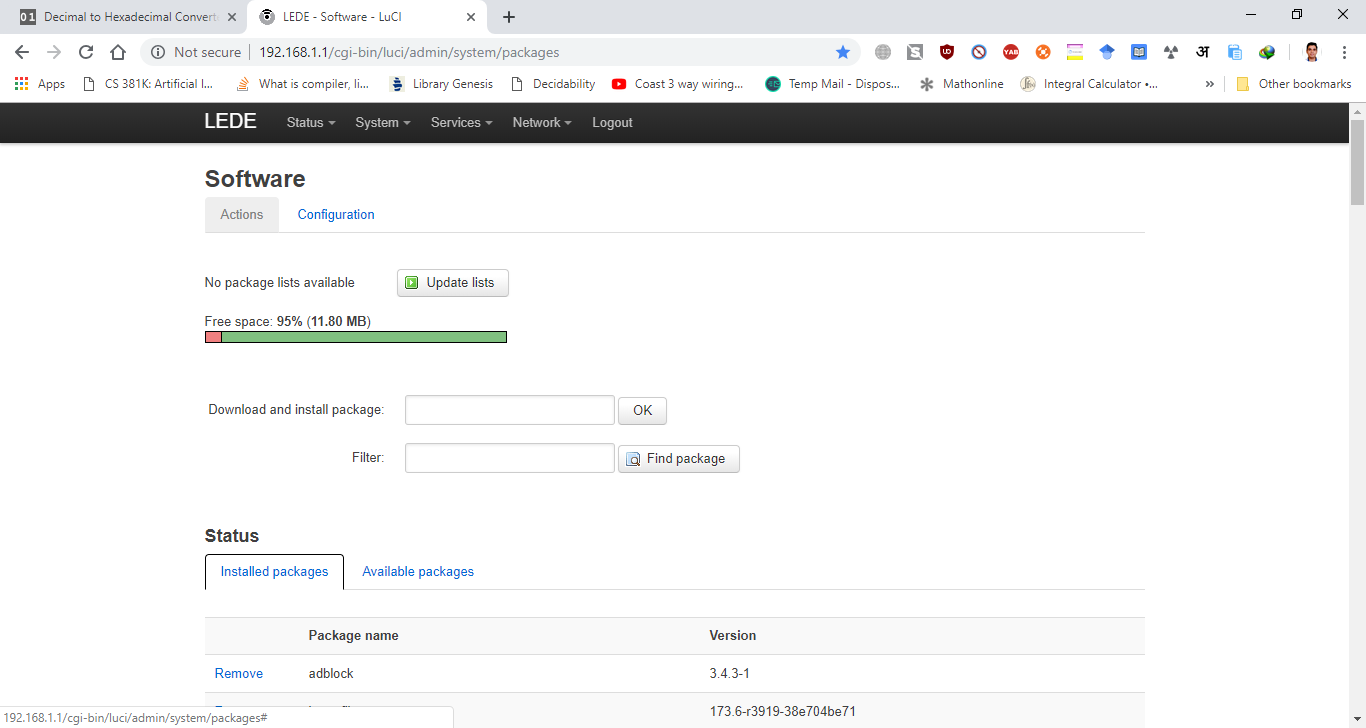Click the Hindi letter extension icon
Image resolution: width=1366 pixels, height=728 pixels.
[x=1203, y=52]
